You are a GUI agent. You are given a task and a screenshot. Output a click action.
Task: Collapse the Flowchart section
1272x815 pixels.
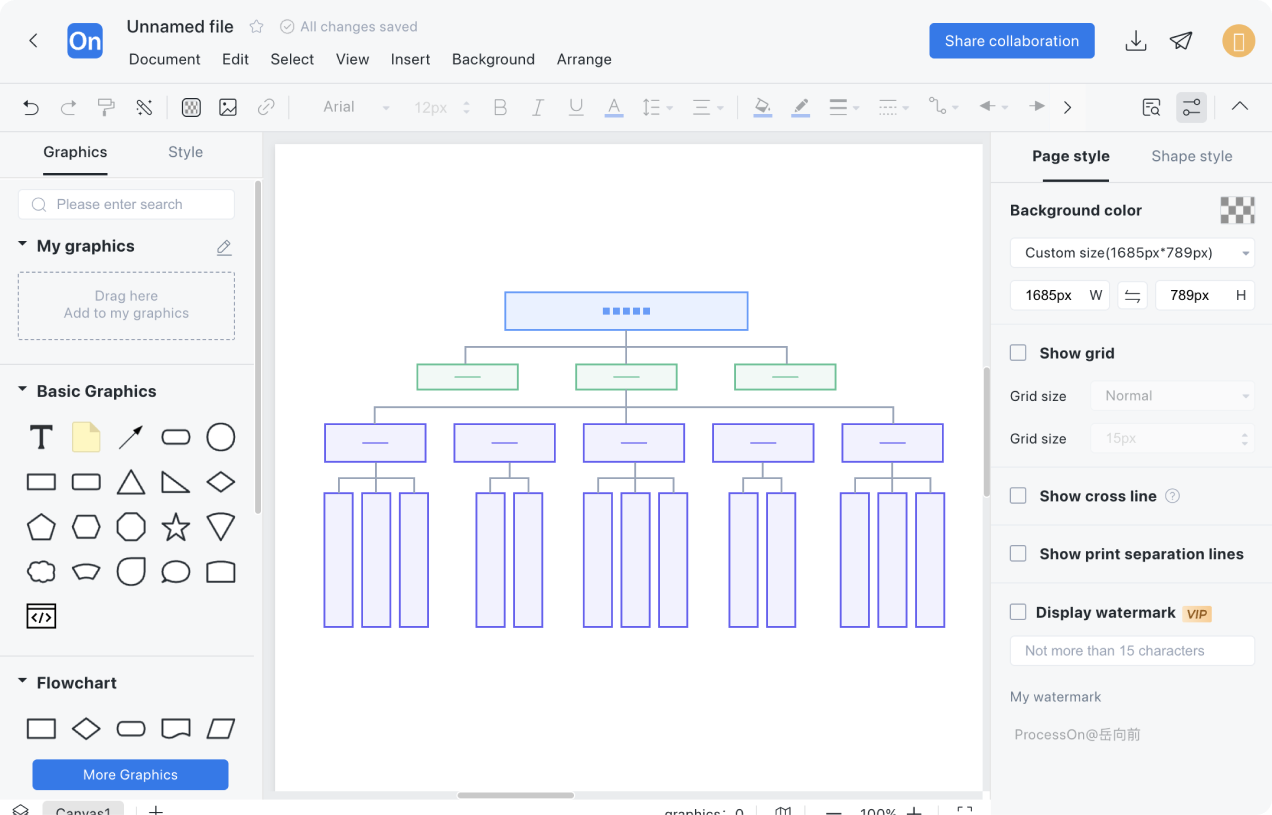click(x=23, y=683)
